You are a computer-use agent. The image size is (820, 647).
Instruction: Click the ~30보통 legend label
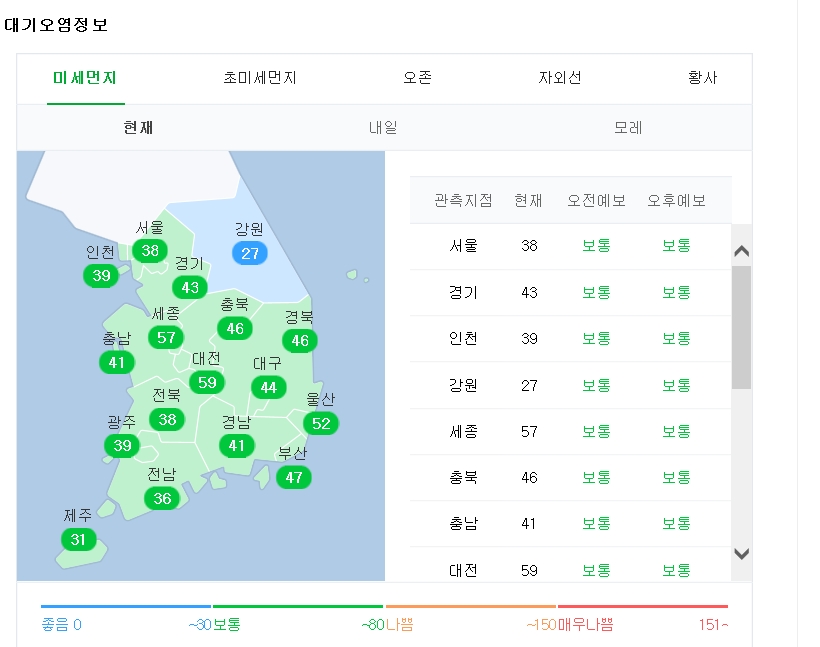click(214, 625)
